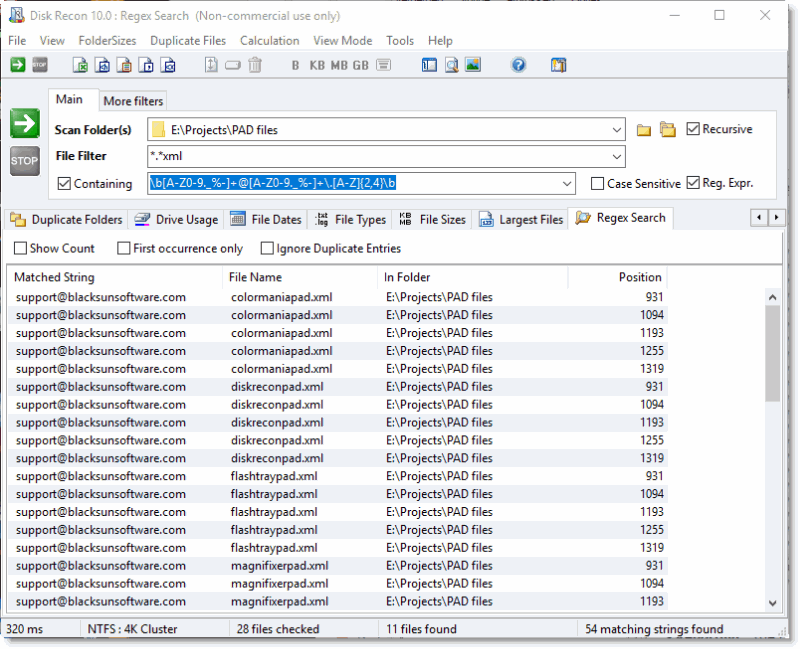Click the Excel export page icon in toolbar
Image resolution: width=800 pixels, height=649 pixels.
[x=80, y=65]
